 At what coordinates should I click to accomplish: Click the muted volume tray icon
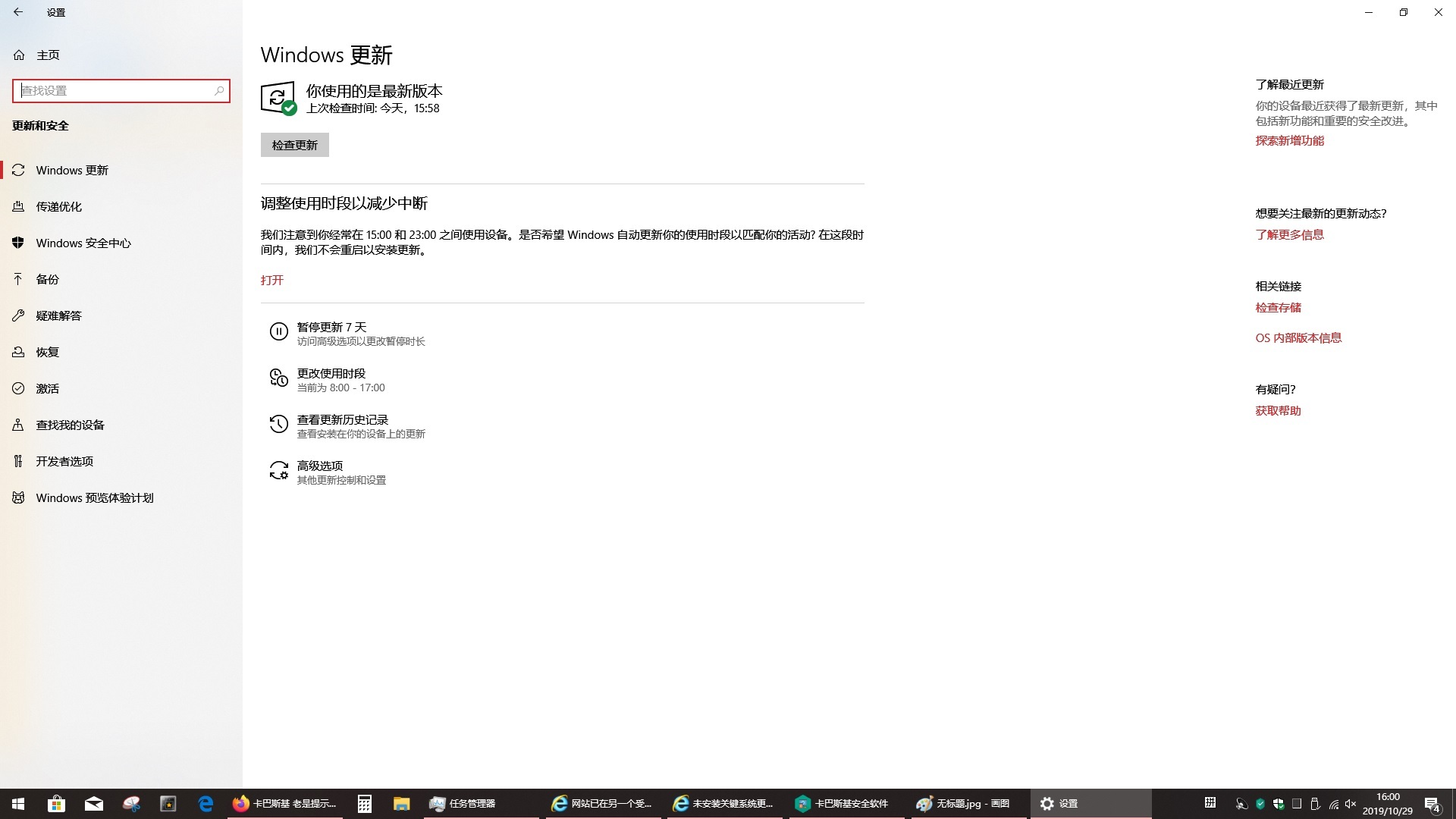tap(1351, 804)
